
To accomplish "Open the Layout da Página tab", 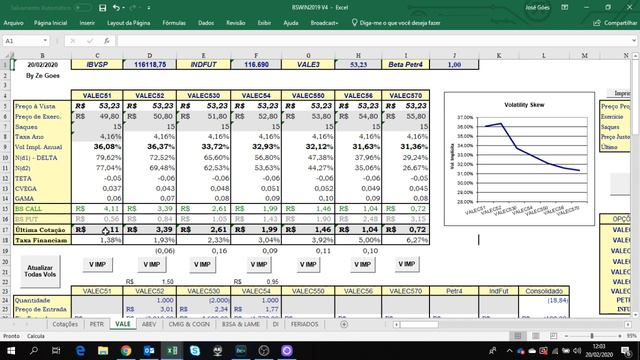I will [x=129, y=23].
